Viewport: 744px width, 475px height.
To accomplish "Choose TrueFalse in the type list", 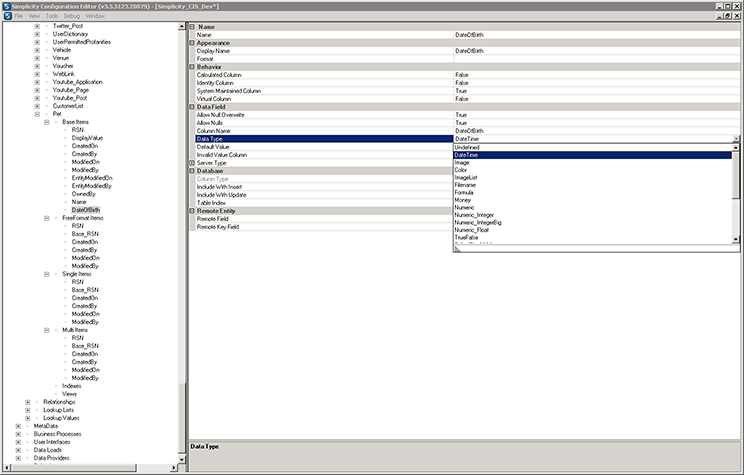I will pyautogui.click(x=593, y=238).
